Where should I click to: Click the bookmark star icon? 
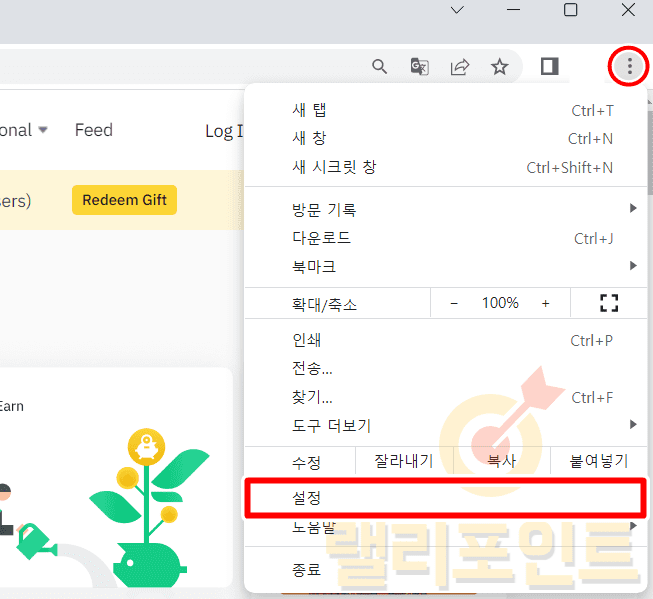pos(500,67)
